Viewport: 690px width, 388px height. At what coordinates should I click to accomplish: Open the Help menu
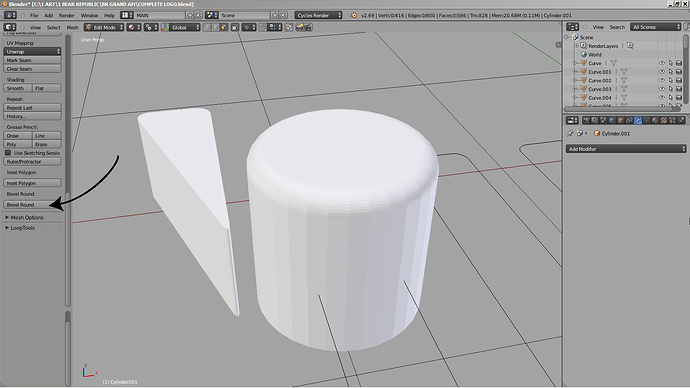[109, 15]
